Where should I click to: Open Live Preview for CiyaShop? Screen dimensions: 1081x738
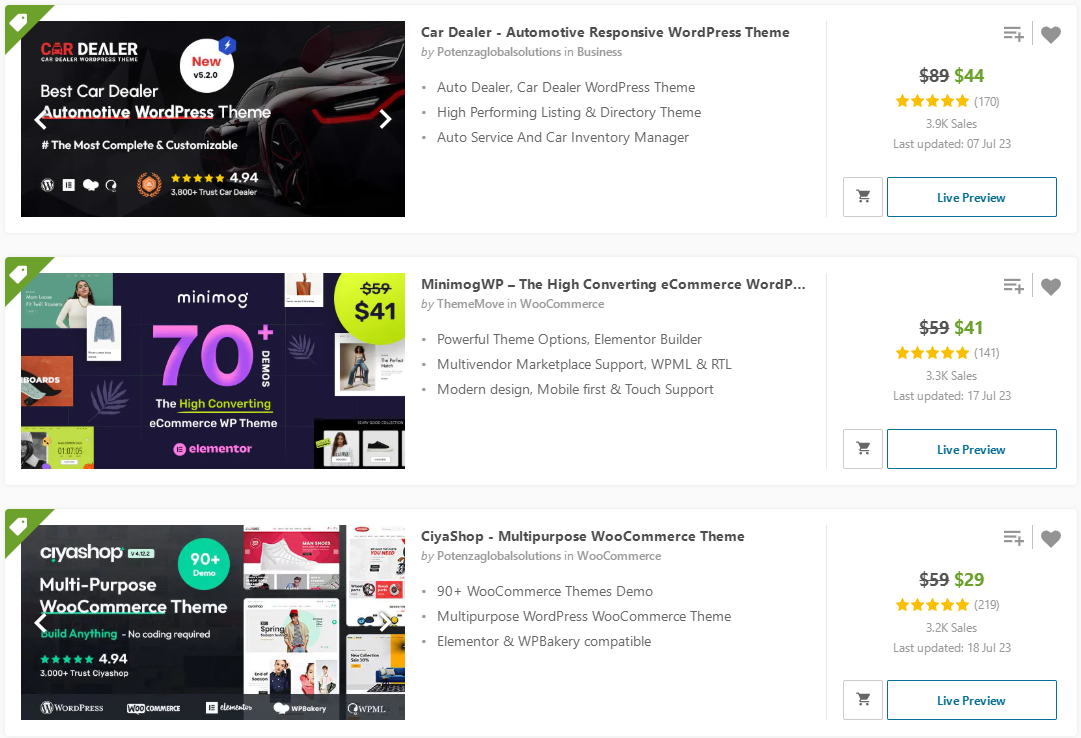click(971, 700)
